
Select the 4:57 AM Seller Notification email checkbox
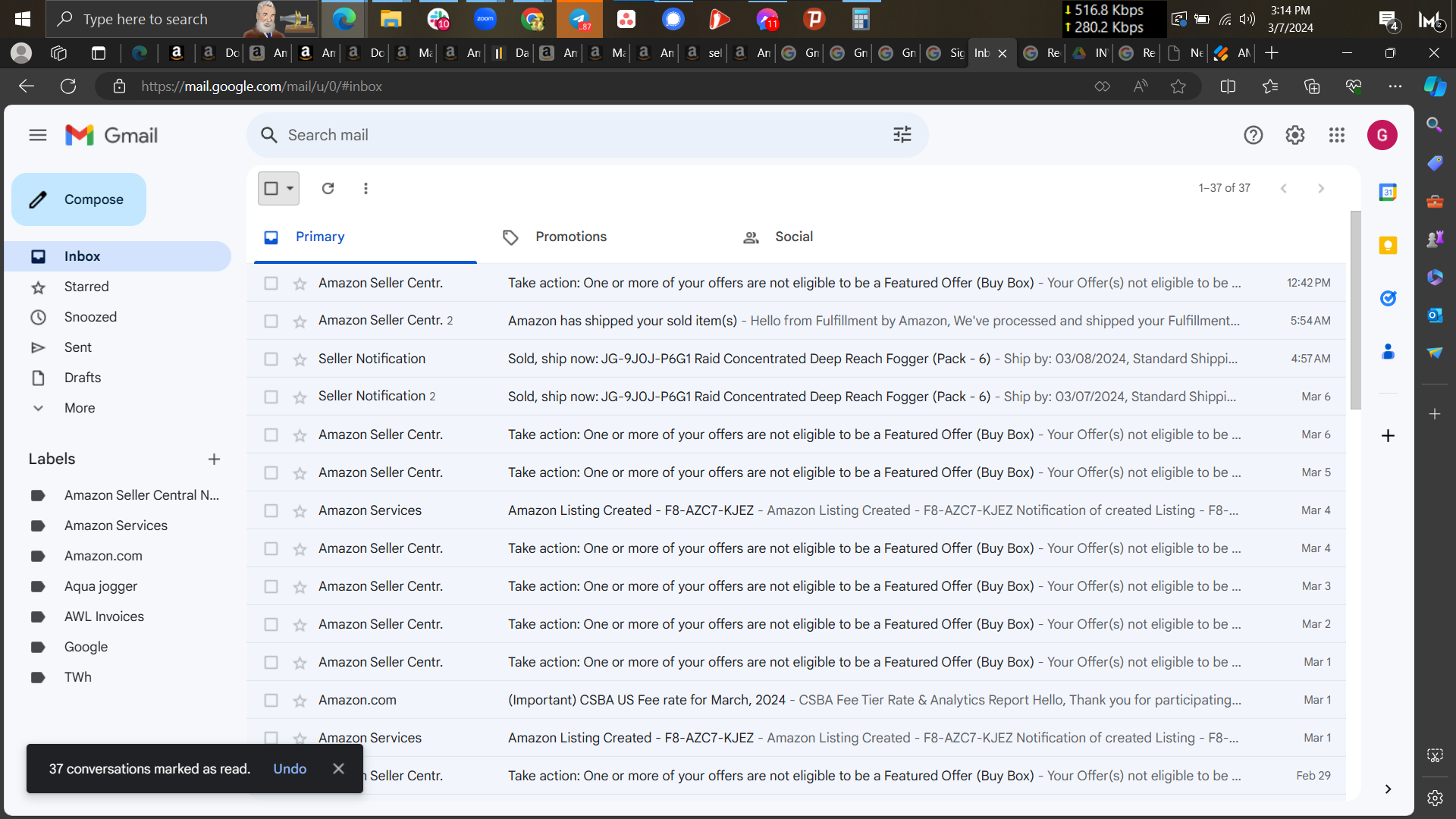271,359
